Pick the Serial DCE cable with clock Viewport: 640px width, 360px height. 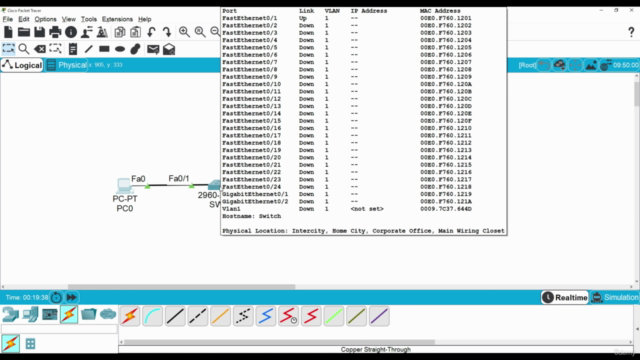coord(289,316)
